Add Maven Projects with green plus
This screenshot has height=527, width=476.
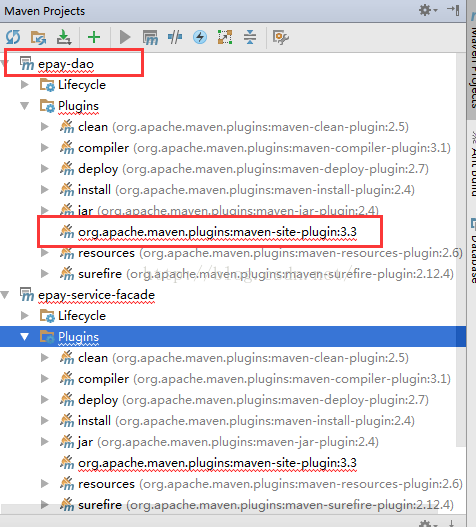click(x=94, y=37)
